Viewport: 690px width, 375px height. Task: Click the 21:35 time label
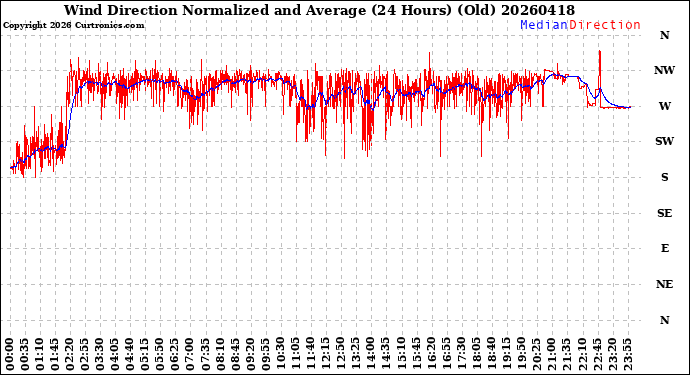tap(566, 354)
